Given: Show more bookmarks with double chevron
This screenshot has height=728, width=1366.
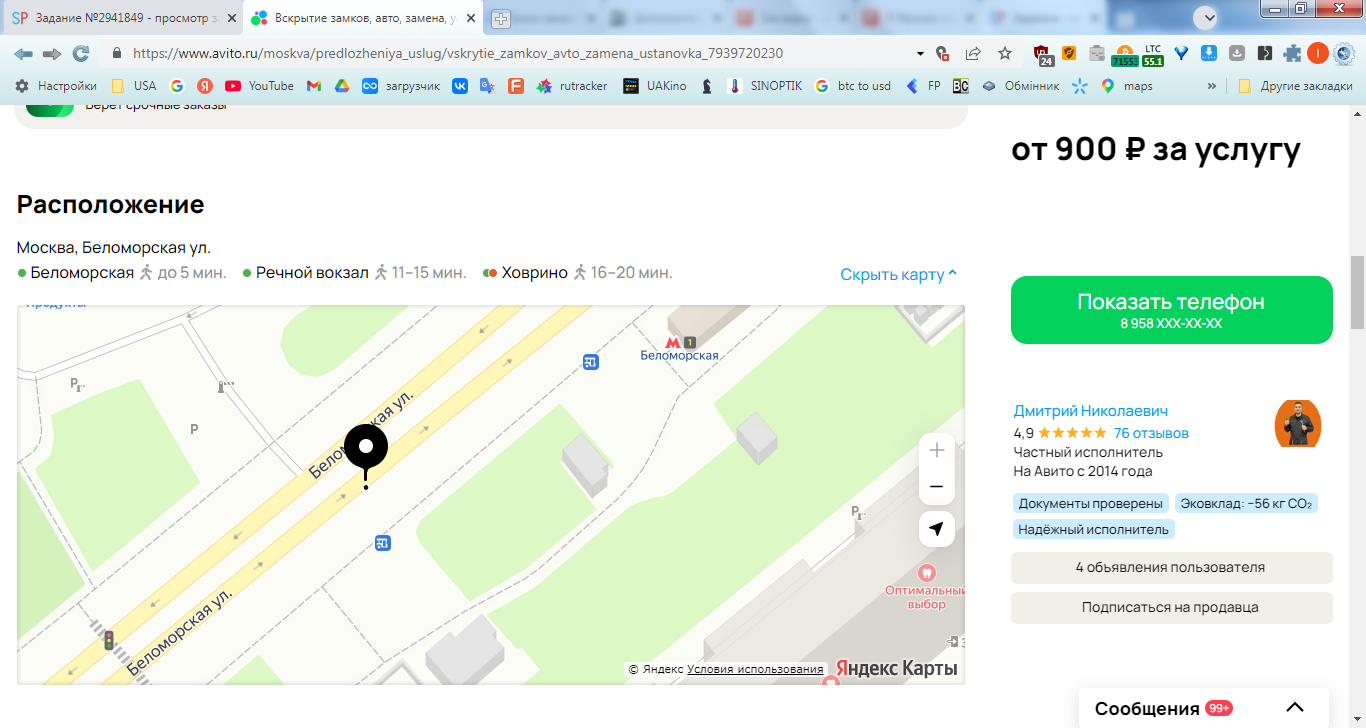Looking at the screenshot, I should pos(1212,86).
